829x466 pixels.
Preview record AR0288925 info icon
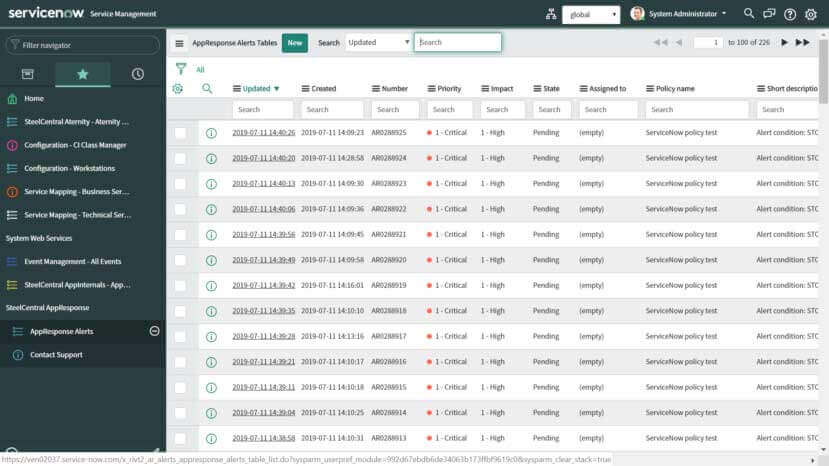point(211,133)
